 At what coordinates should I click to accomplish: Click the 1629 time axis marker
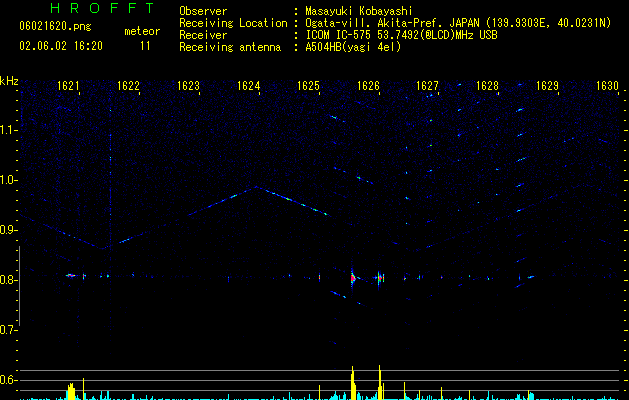547,86
